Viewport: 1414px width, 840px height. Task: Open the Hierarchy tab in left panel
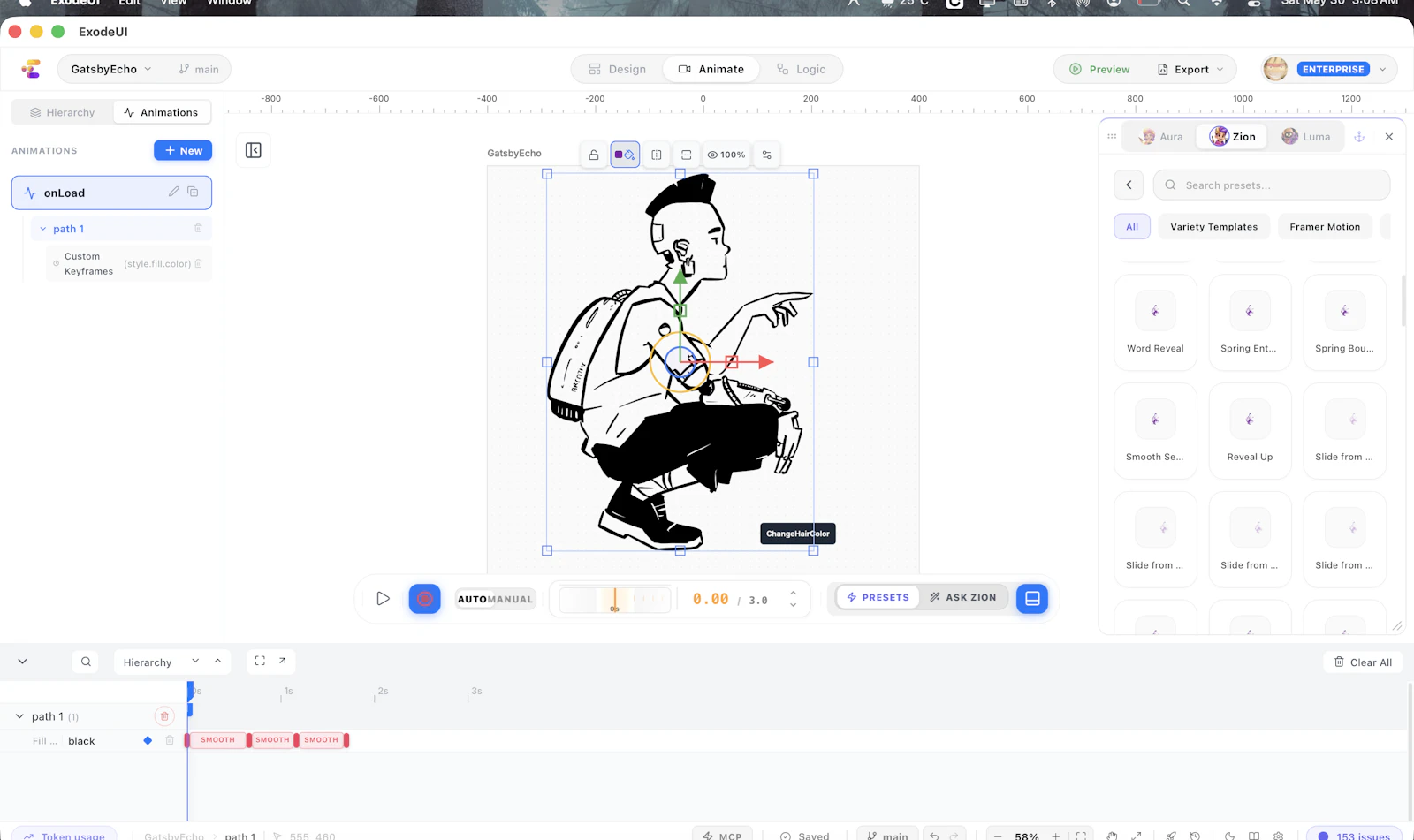pyautogui.click(x=63, y=112)
